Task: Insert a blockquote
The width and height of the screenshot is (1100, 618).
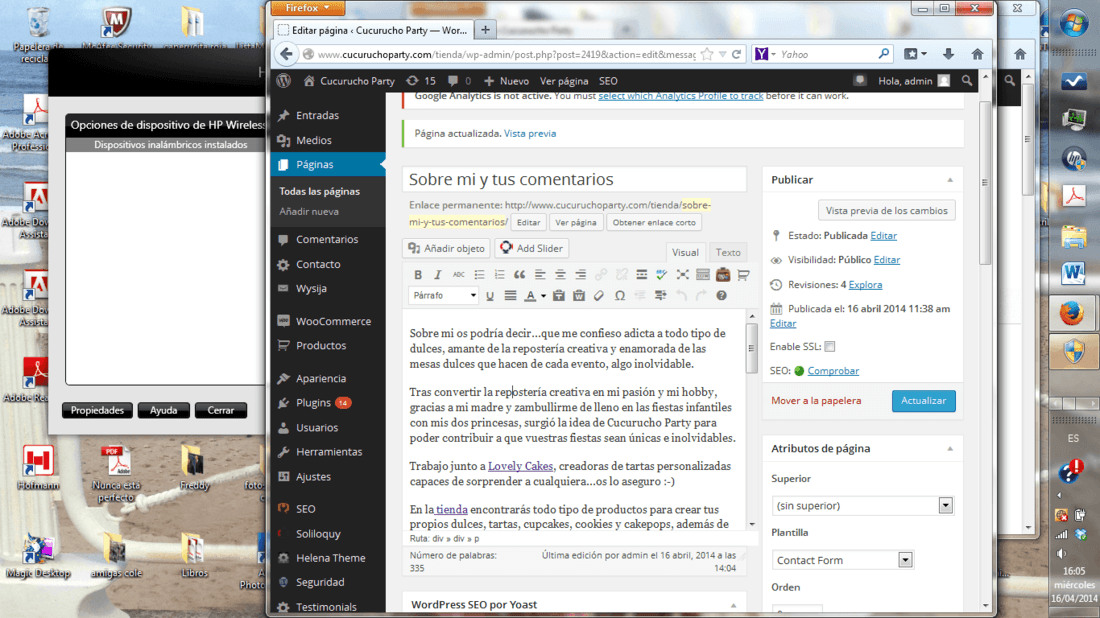Action: point(520,275)
